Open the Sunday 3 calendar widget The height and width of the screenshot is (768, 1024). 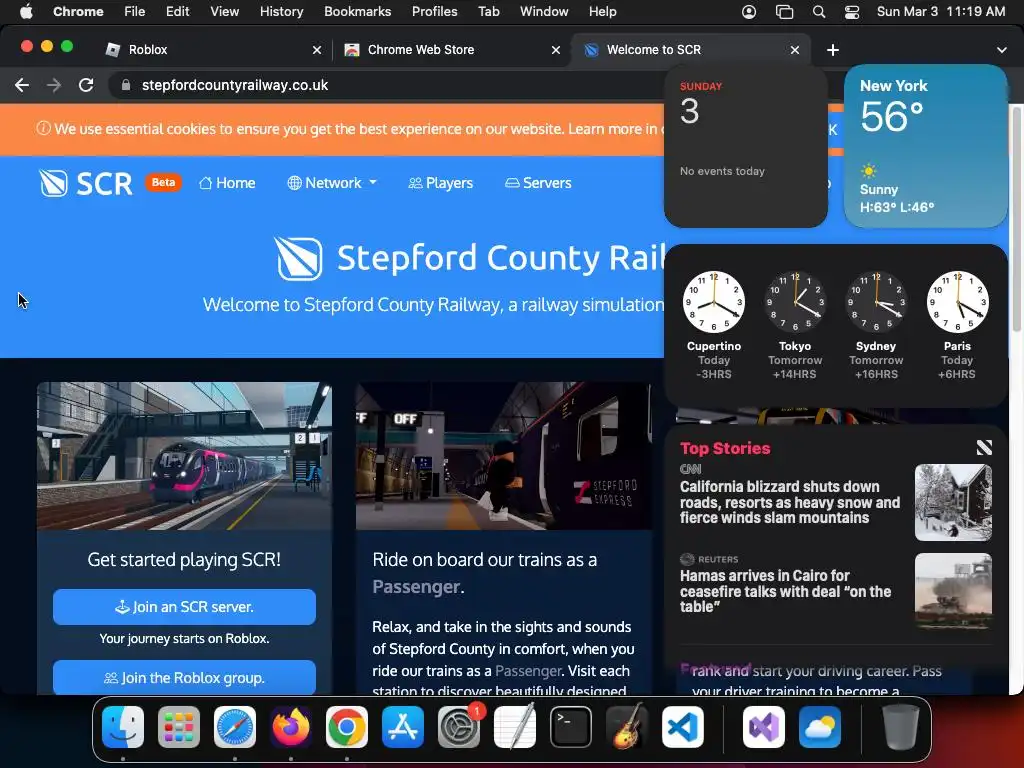[746, 146]
